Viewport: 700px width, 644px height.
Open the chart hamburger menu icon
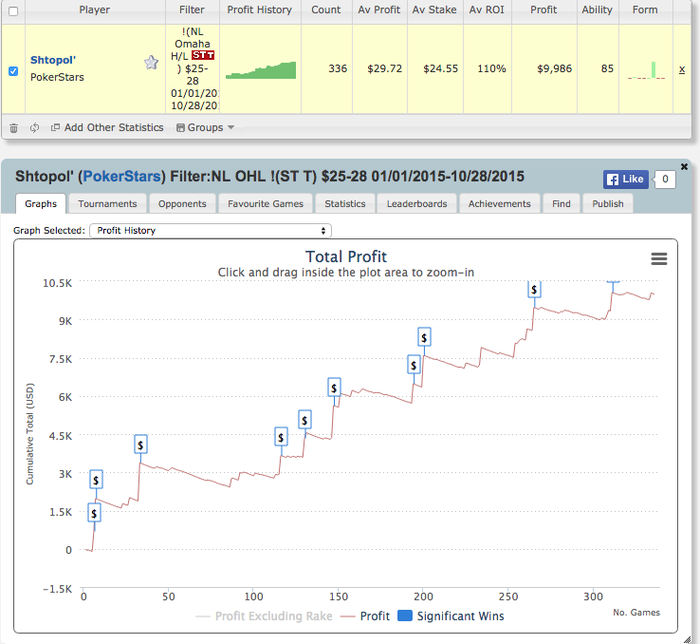tap(659, 259)
